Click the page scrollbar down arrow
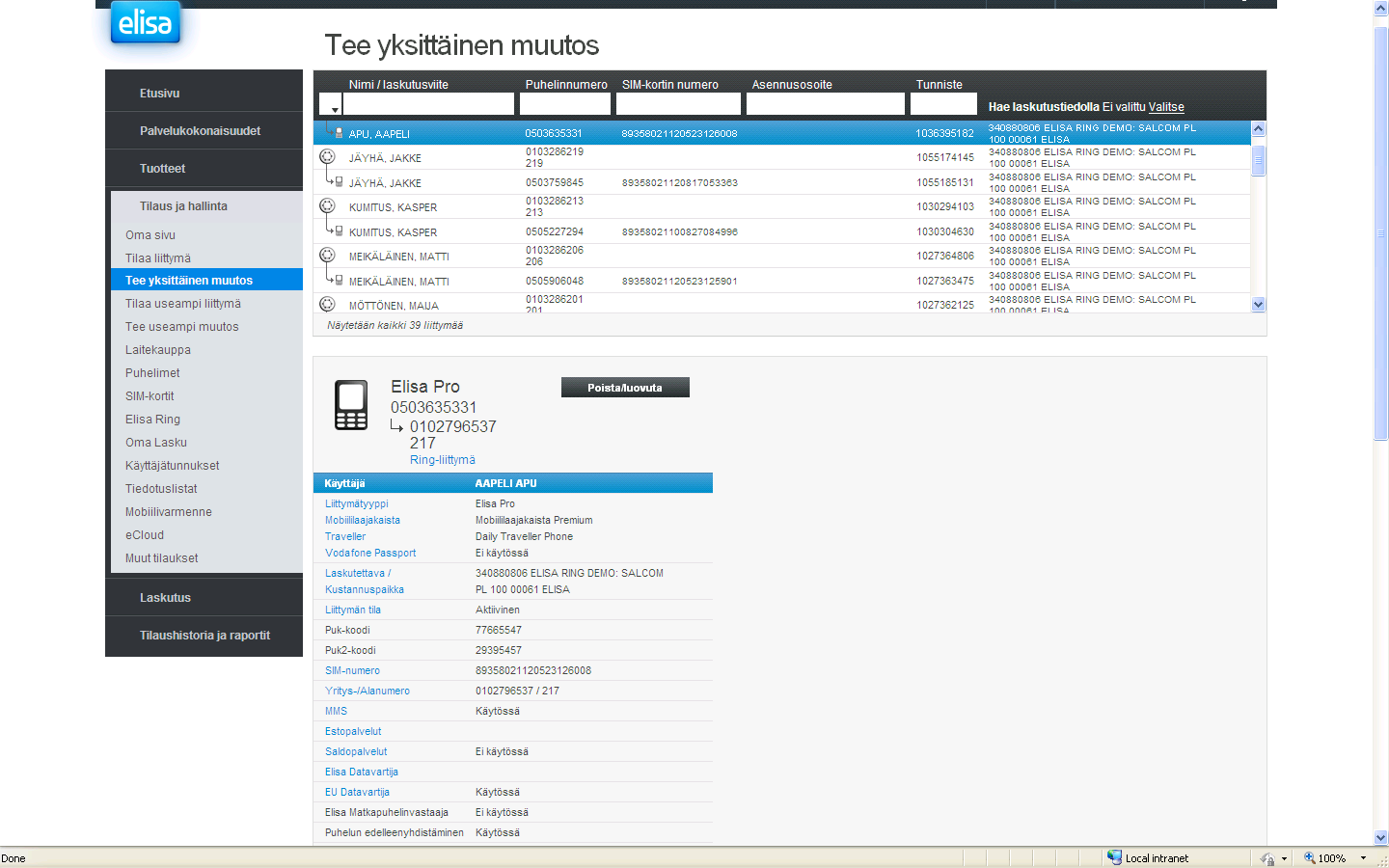This screenshot has height=868, width=1389. coord(1380,838)
